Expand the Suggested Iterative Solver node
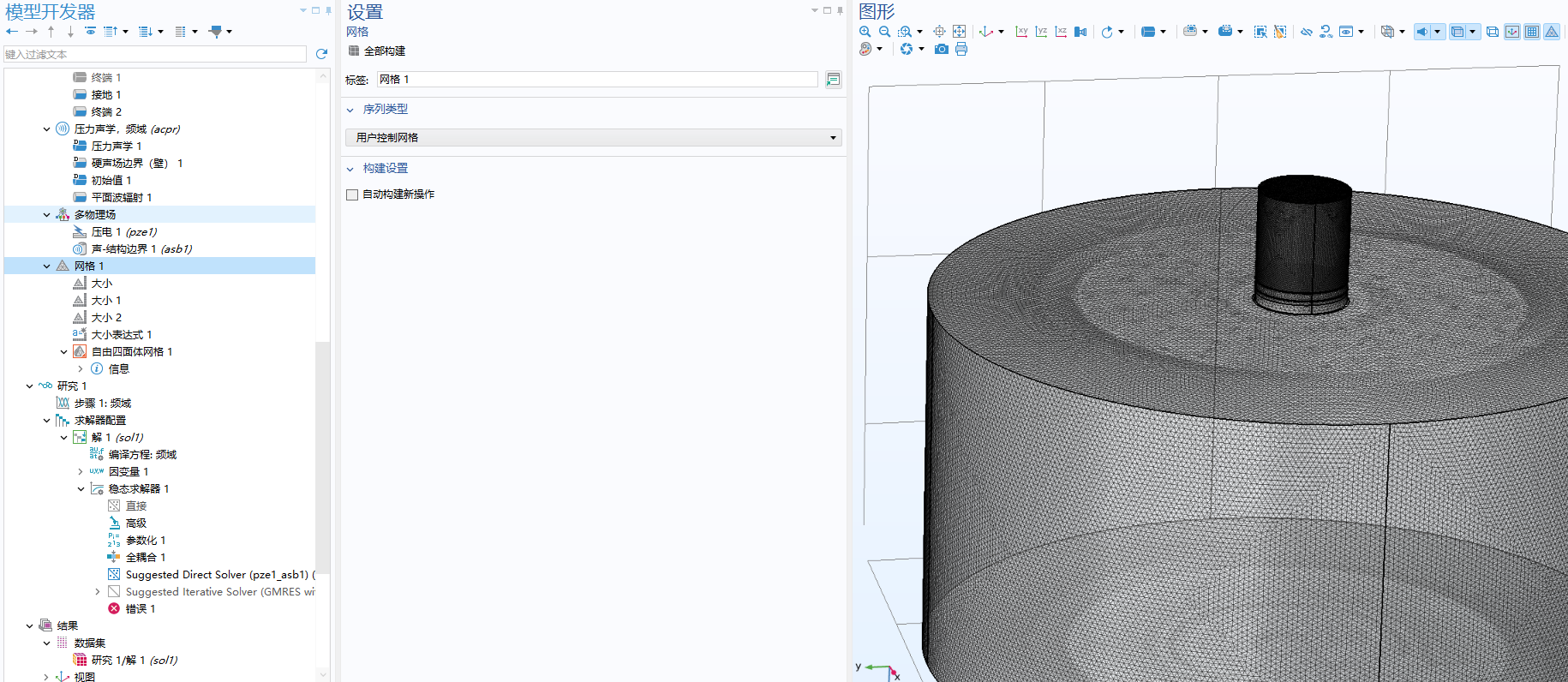 pyautogui.click(x=98, y=592)
